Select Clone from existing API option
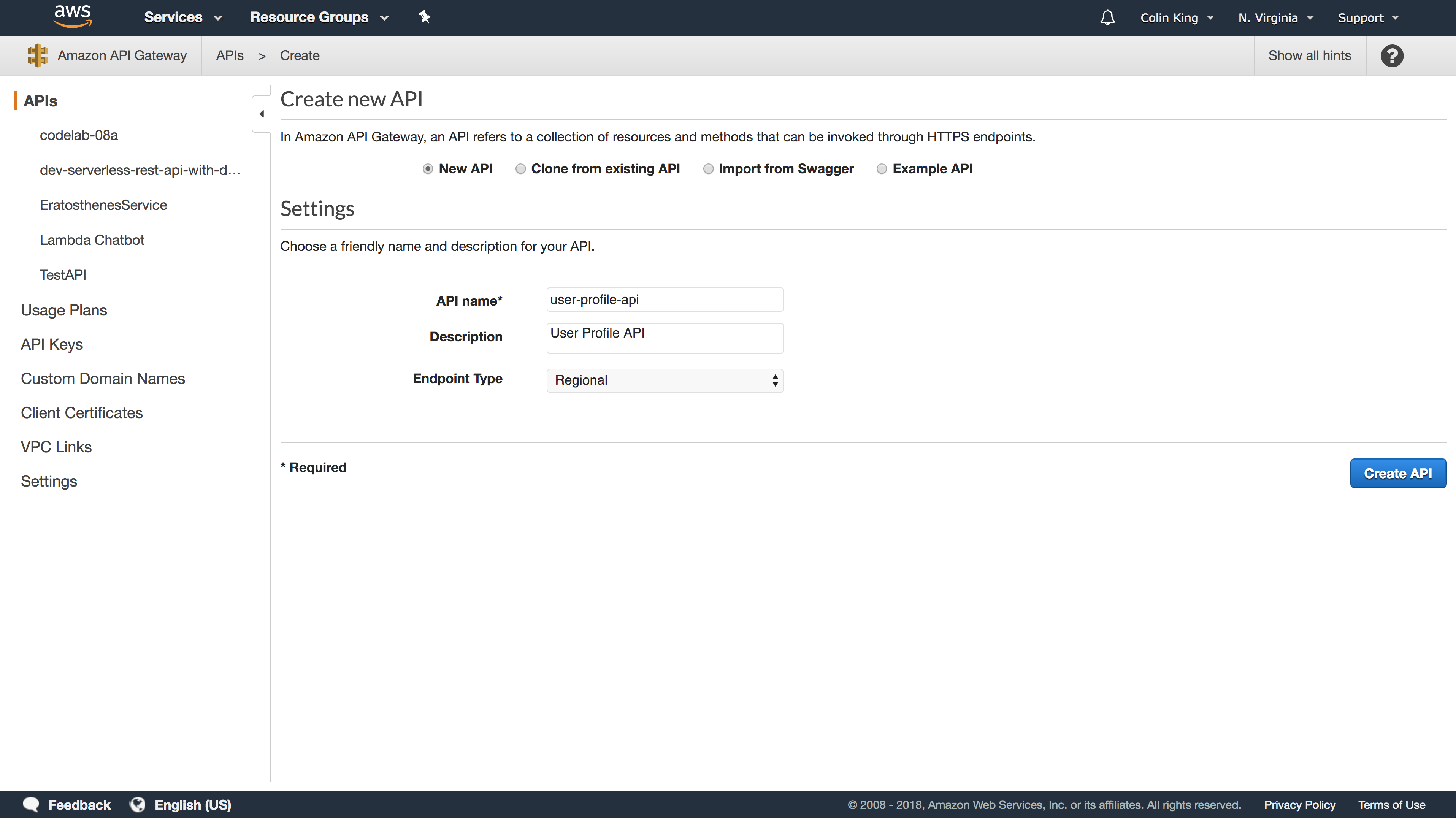Image resolution: width=1456 pixels, height=818 pixels. point(520,169)
